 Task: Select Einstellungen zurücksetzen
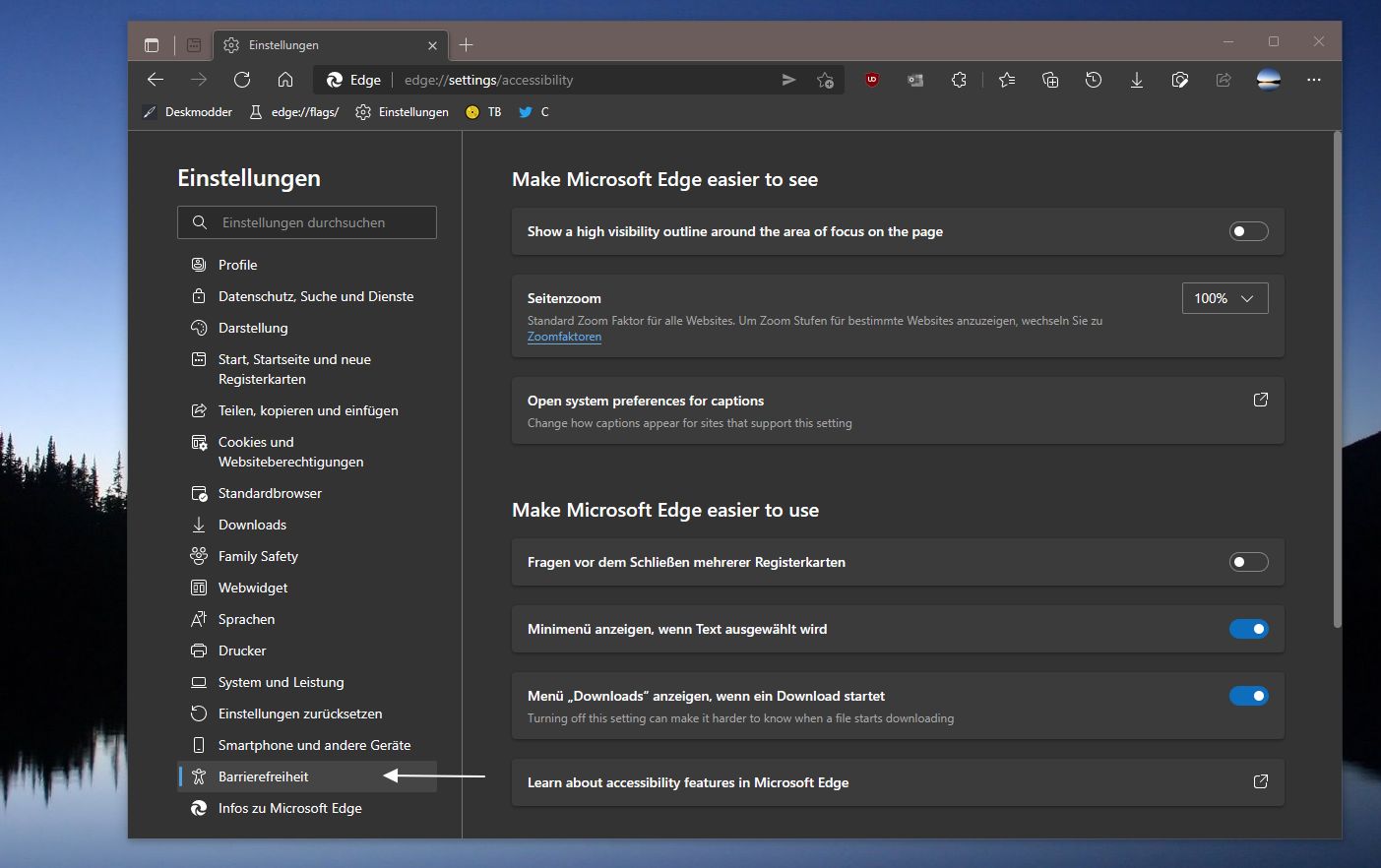click(307, 713)
